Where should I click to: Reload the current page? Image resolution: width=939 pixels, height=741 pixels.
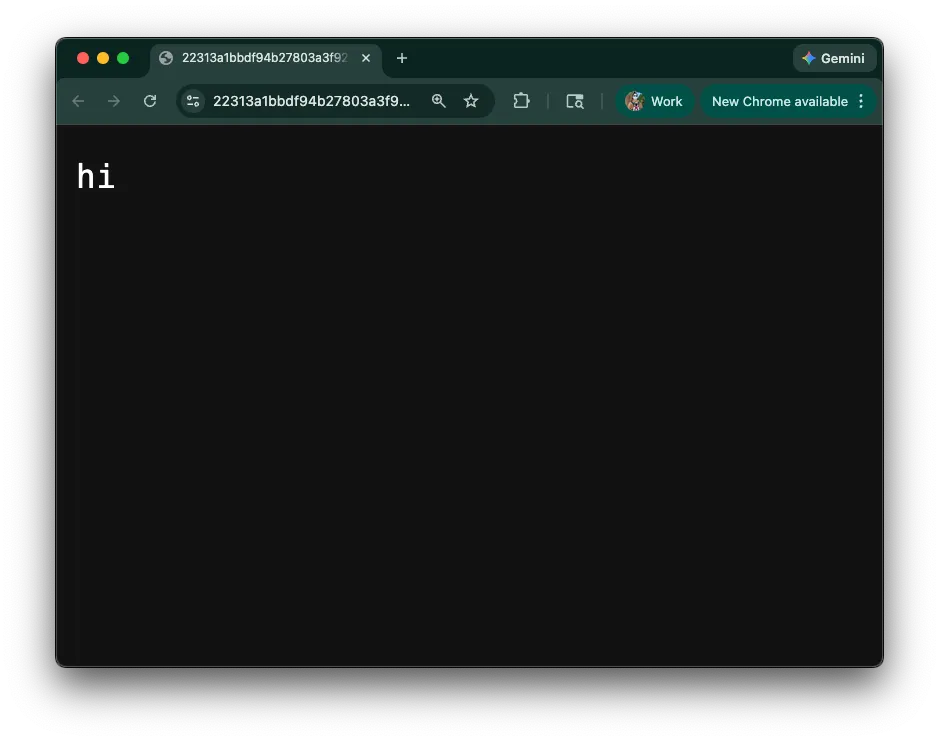tap(150, 101)
